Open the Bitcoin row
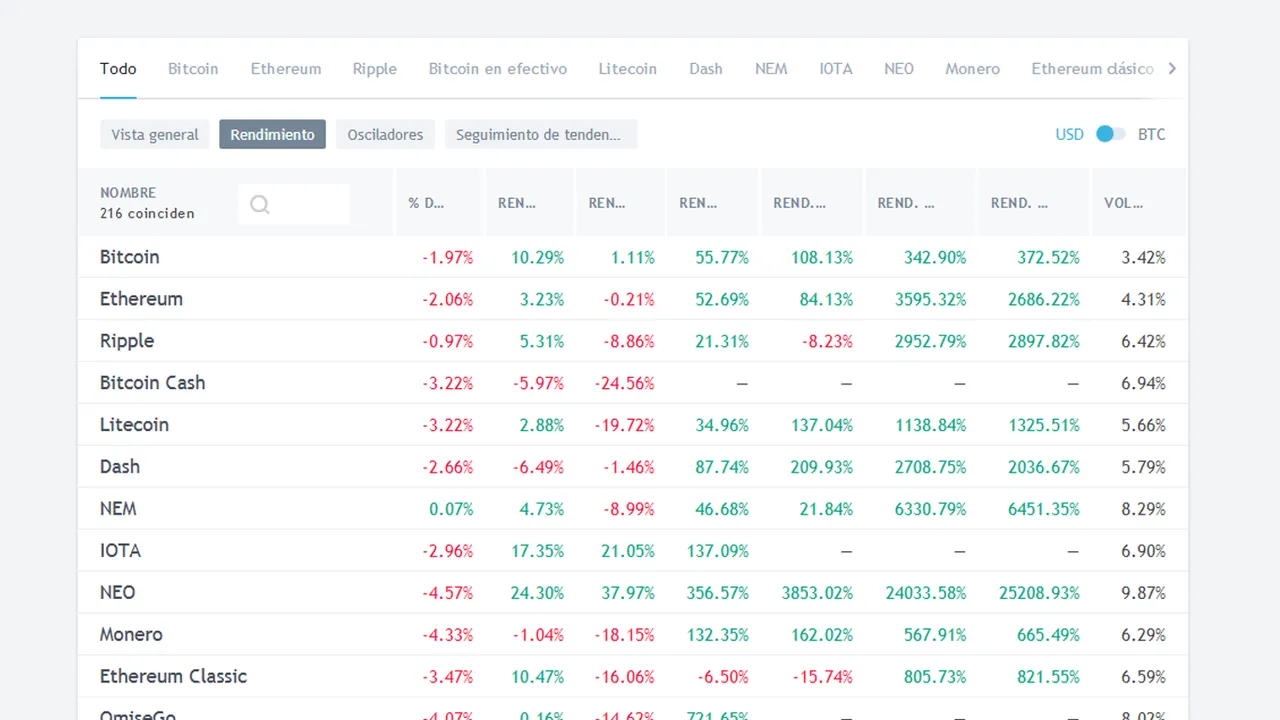Image resolution: width=1280 pixels, height=720 pixels. click(633, 257)
